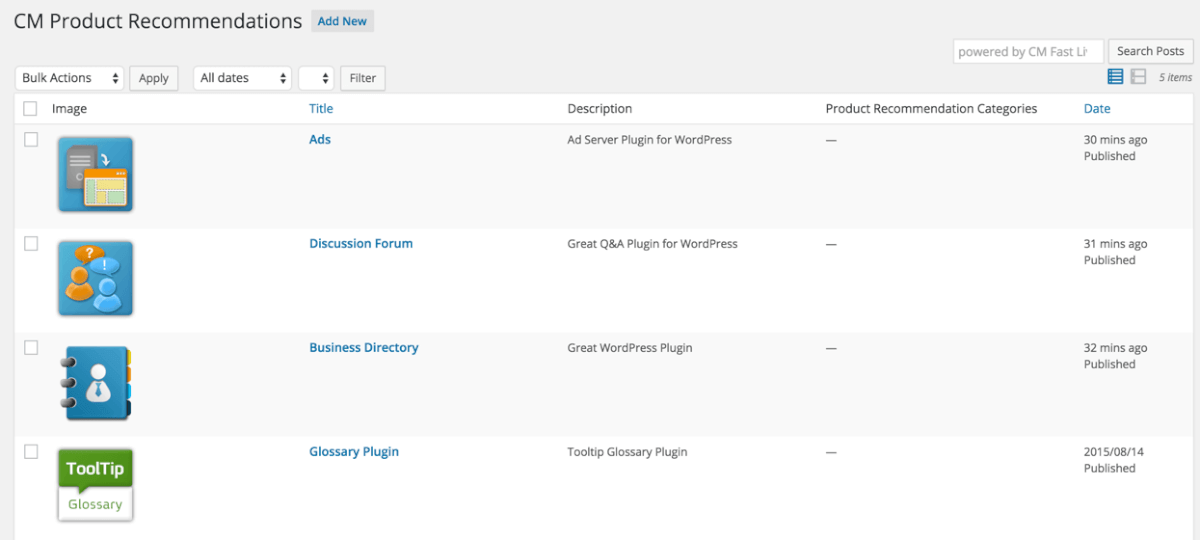Sort the list by Date column
This screenshot has width=1200, height=540.
click(1097, 109)
